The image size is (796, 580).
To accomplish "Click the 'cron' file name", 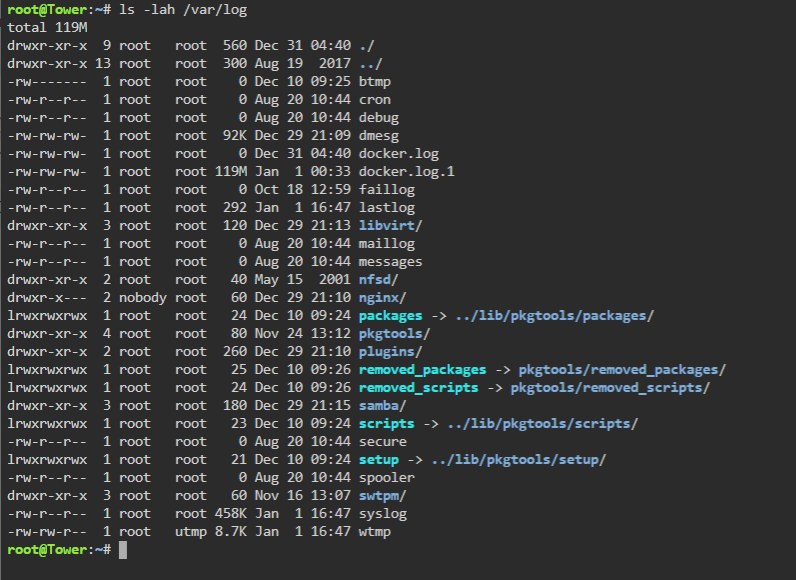I will click(375, 99).
